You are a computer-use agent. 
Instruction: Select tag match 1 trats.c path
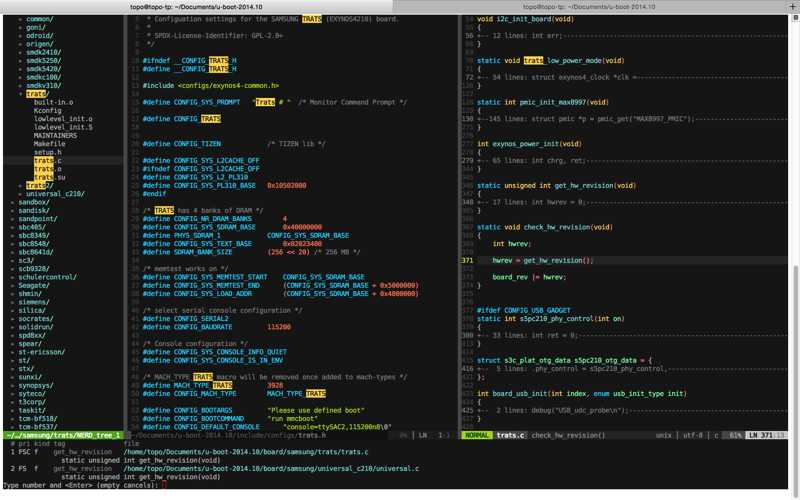[246, 452]
